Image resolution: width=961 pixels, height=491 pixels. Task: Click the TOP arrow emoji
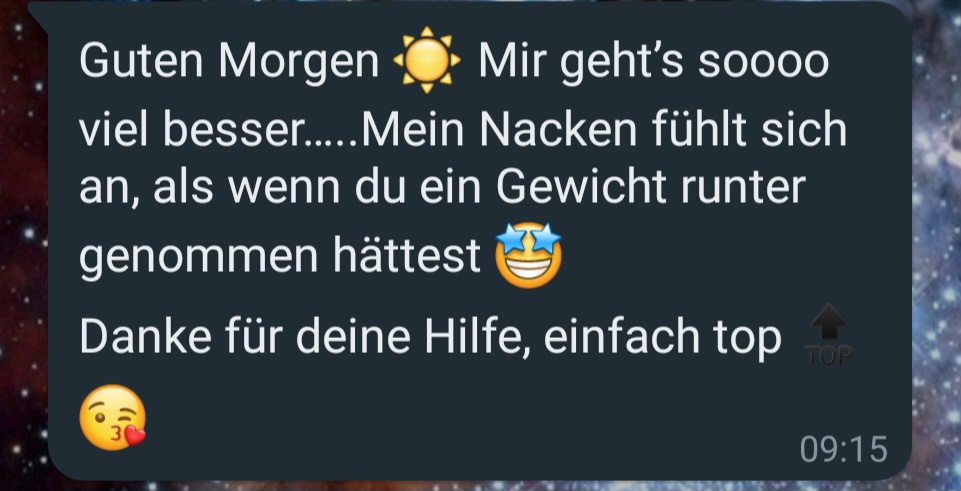[829, 335]
